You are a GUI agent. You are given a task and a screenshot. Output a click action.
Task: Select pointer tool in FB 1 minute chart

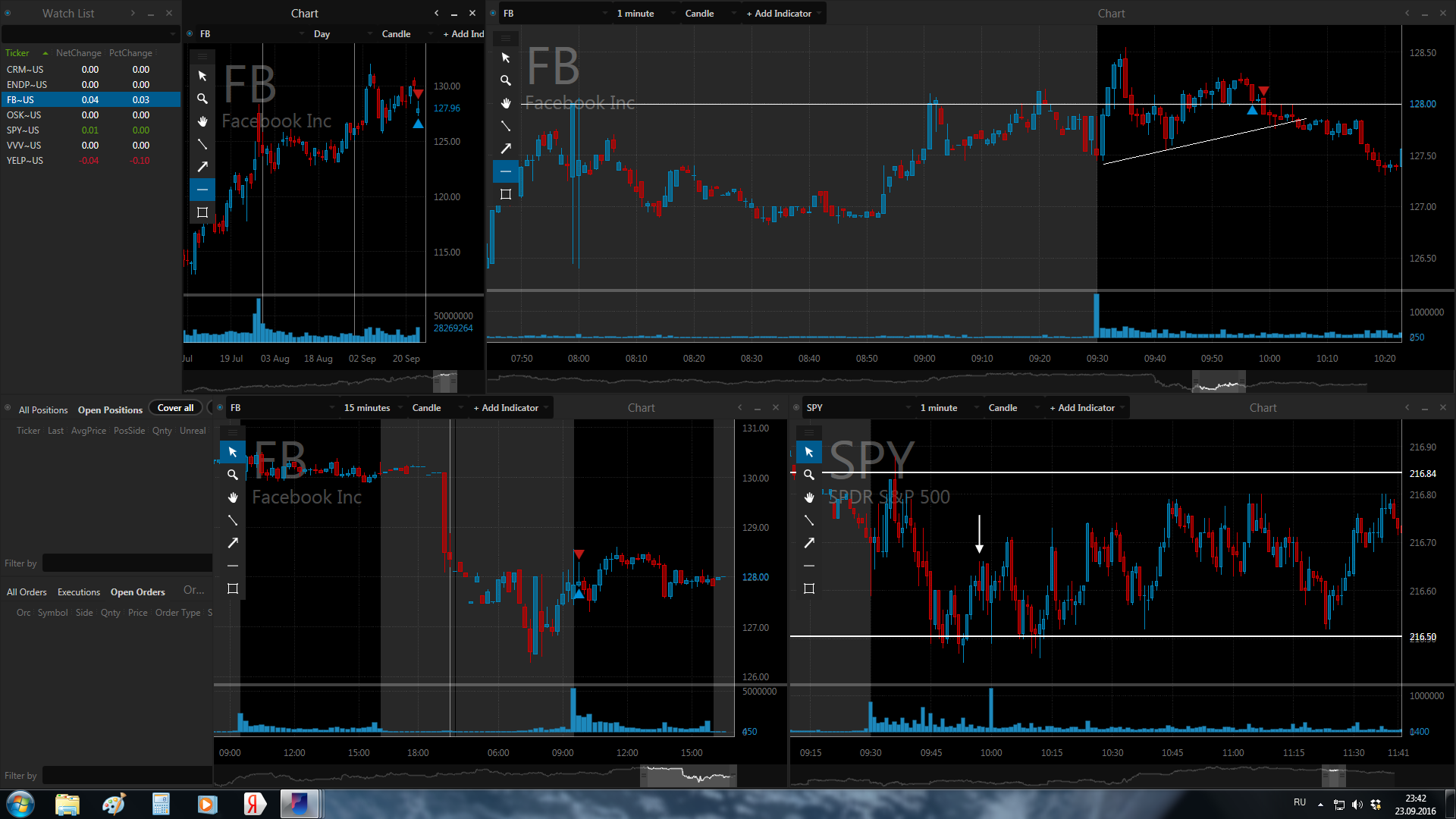(506, 58)
